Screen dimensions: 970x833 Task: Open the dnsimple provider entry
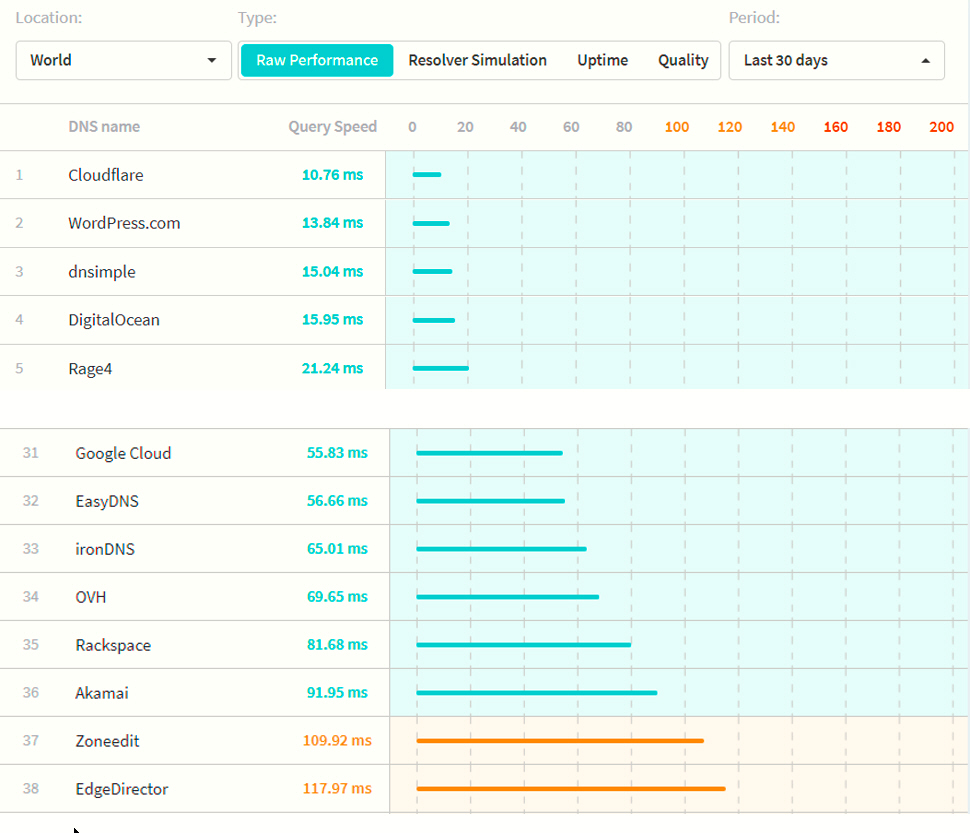point(102,271)
